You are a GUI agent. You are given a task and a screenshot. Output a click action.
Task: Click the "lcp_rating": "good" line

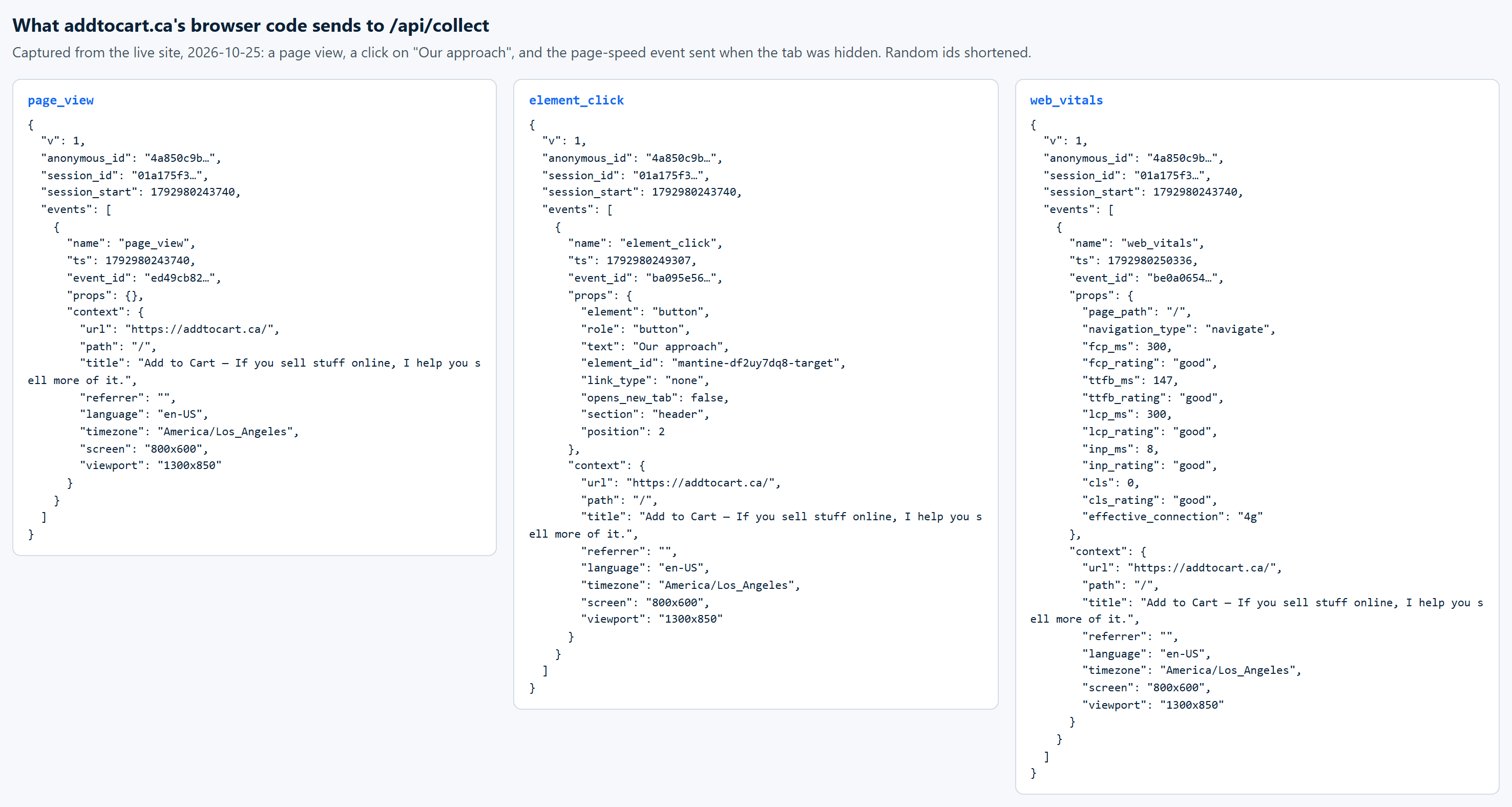coord(1149,431)
